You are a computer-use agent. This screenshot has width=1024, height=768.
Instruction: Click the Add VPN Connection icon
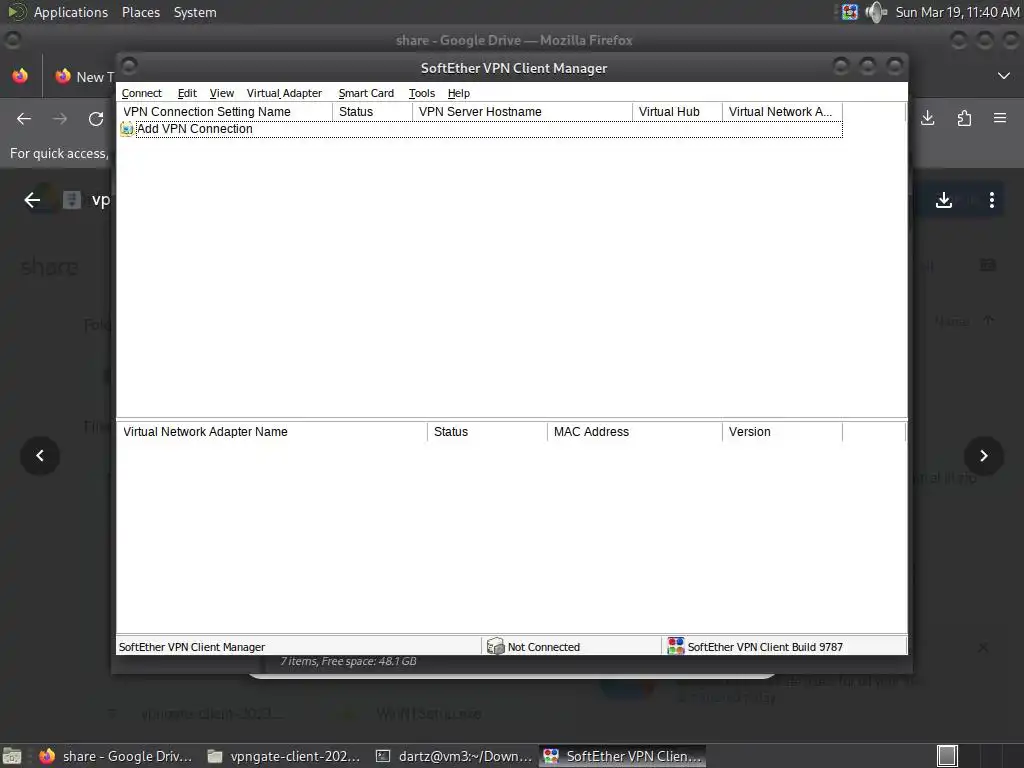click(x=127, y=129)
